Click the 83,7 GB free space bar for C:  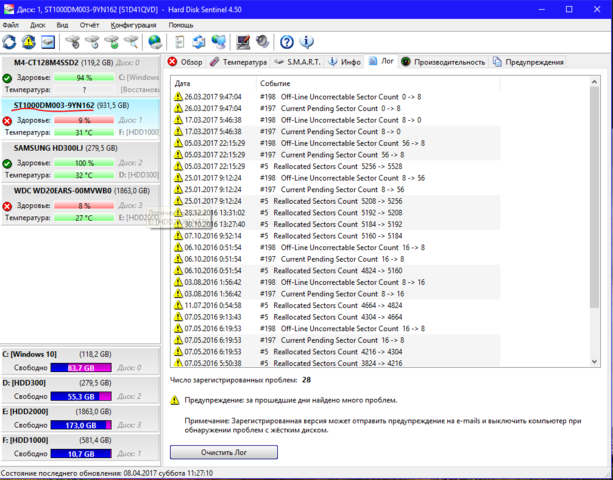click(x=81, y=368)
